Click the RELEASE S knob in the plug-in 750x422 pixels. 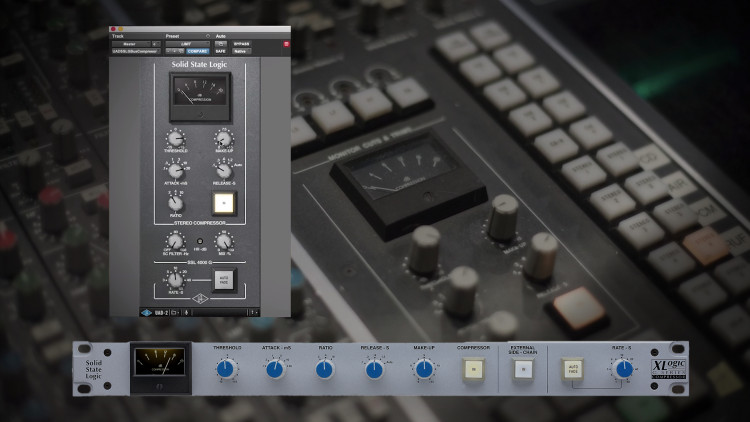(x=224, y=171)
